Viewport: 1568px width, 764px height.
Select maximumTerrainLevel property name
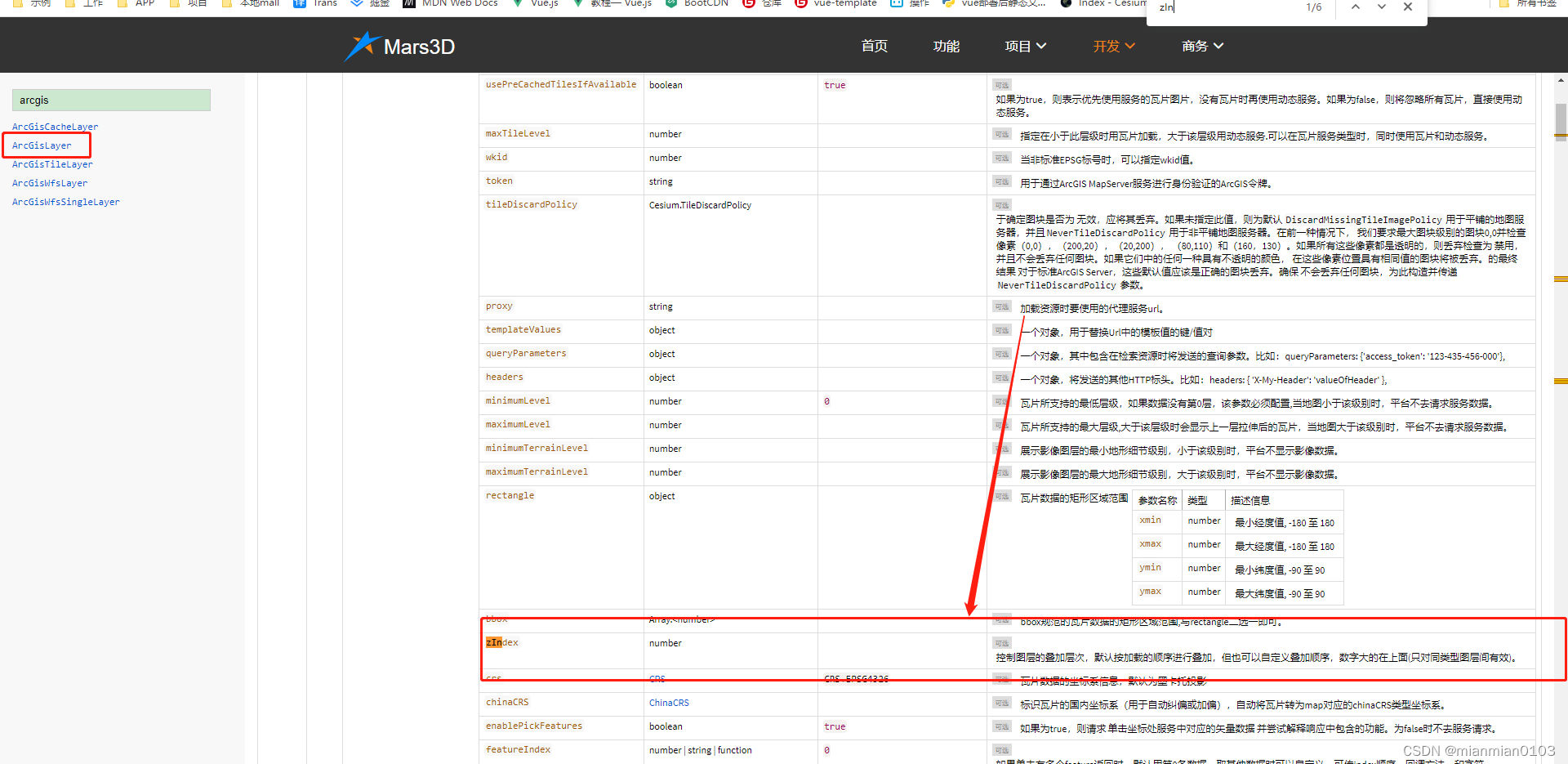537,471
